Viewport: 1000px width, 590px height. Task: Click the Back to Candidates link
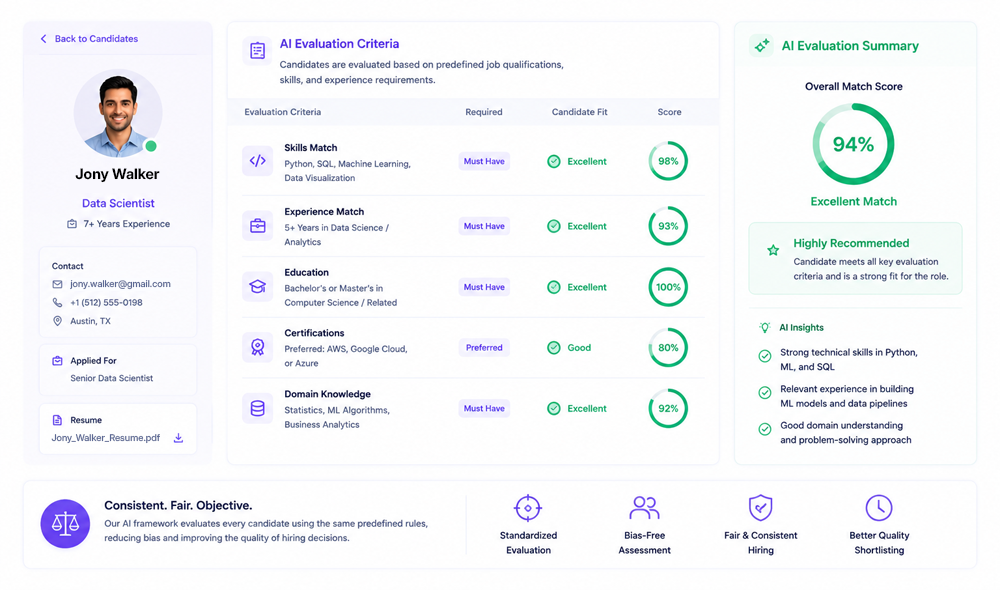click(x=89, y=39)
